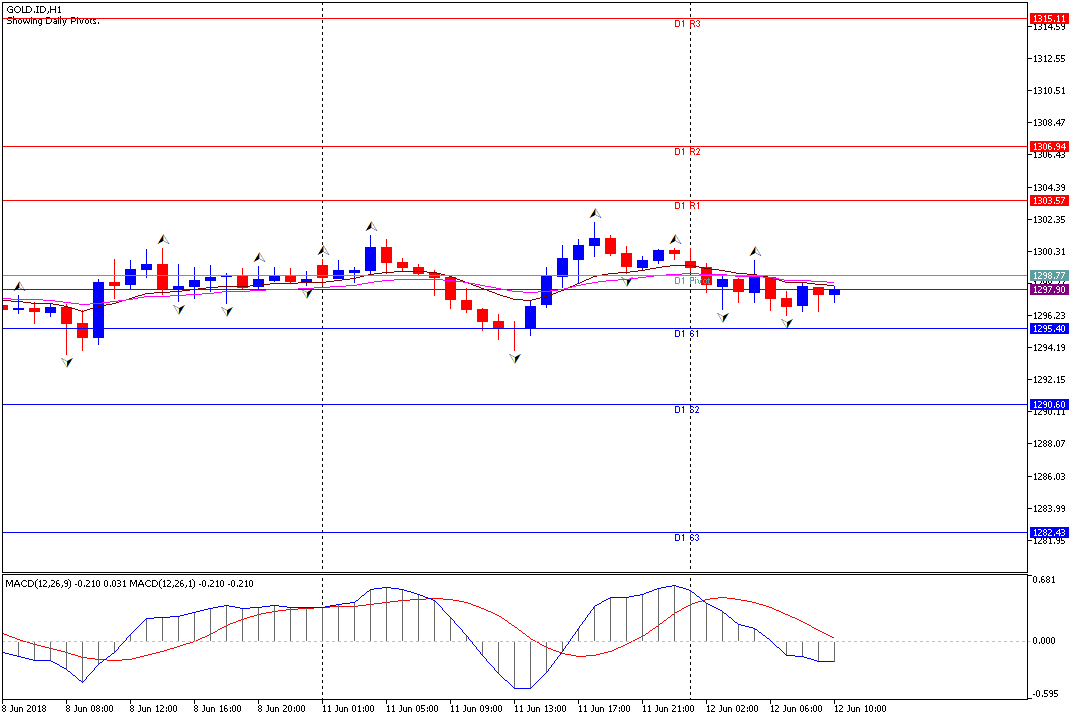Click the down-fractal arrow under the 8 Jun low

coord(67,362)
